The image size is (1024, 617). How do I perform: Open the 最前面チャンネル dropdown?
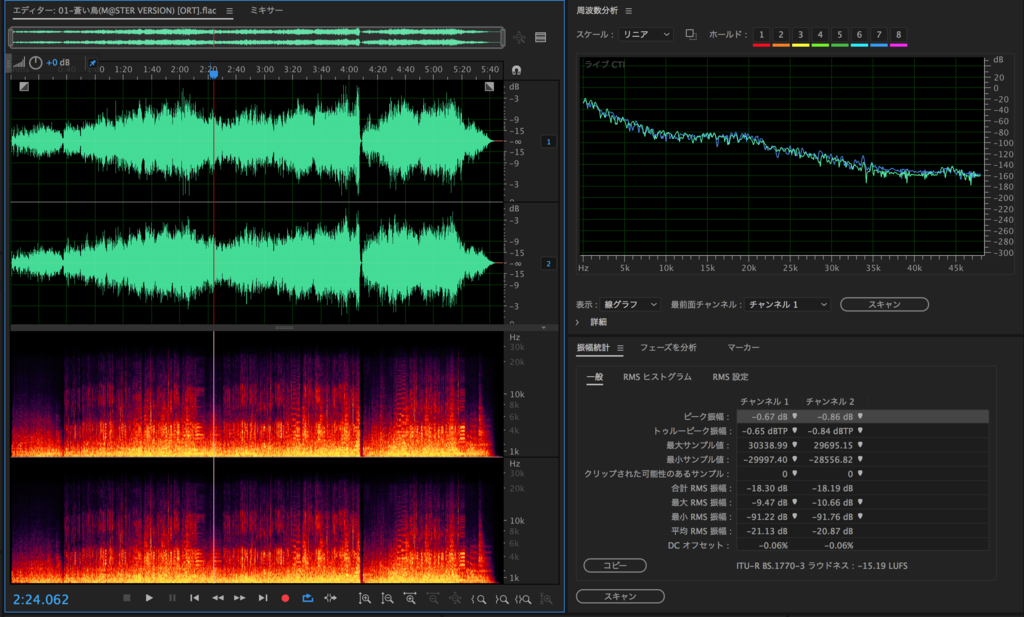coord(787,304)
